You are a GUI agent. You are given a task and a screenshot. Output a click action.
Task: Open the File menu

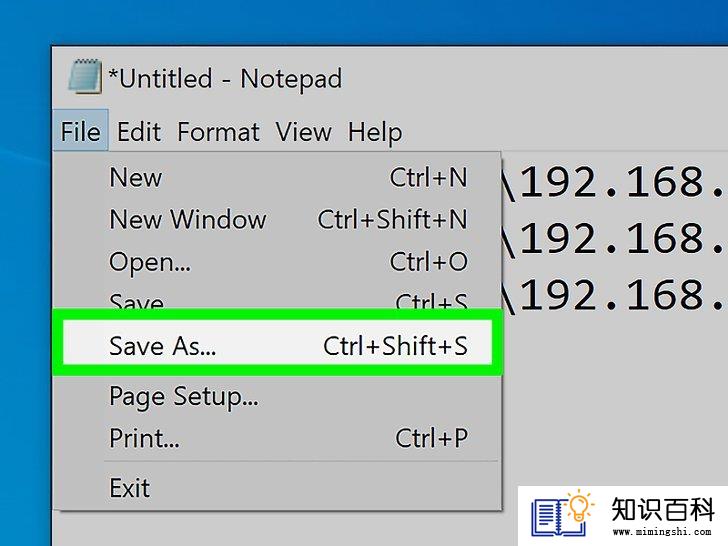point(81,131)
